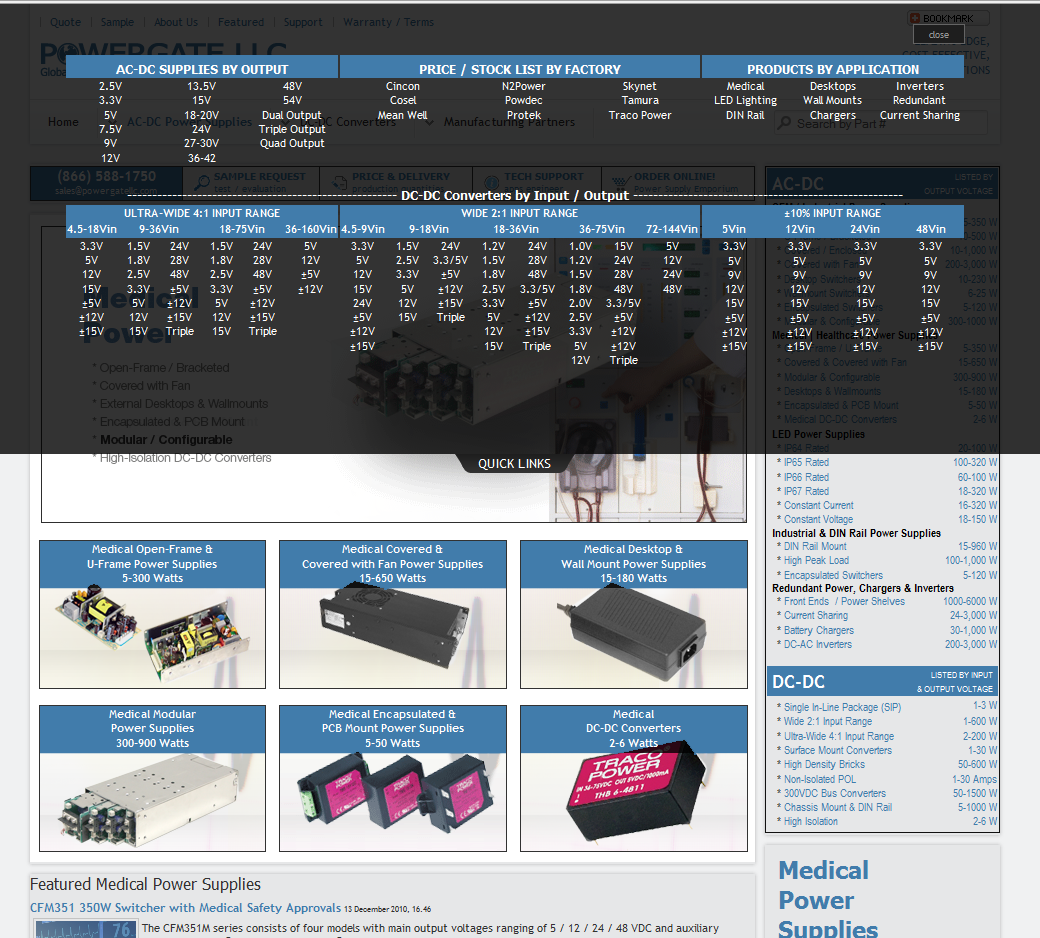Open the IP65 Rated LED supplies link
The width and height of the screenshot is (1040, 938).
click(x=806, y=462)
